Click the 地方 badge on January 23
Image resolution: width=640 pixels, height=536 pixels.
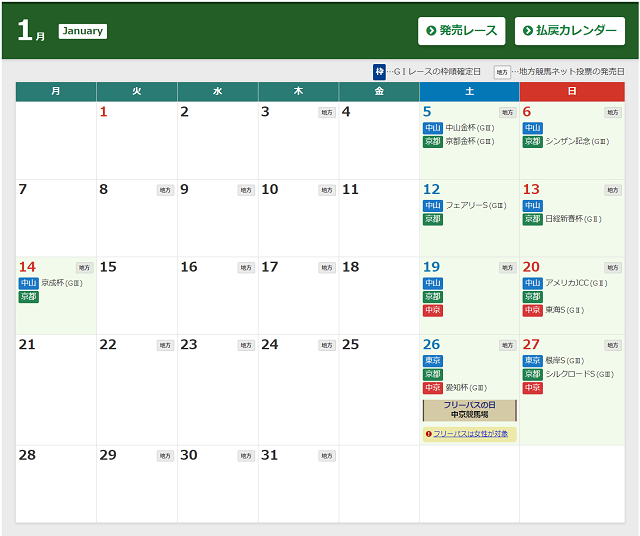click(x=246, y=345)
